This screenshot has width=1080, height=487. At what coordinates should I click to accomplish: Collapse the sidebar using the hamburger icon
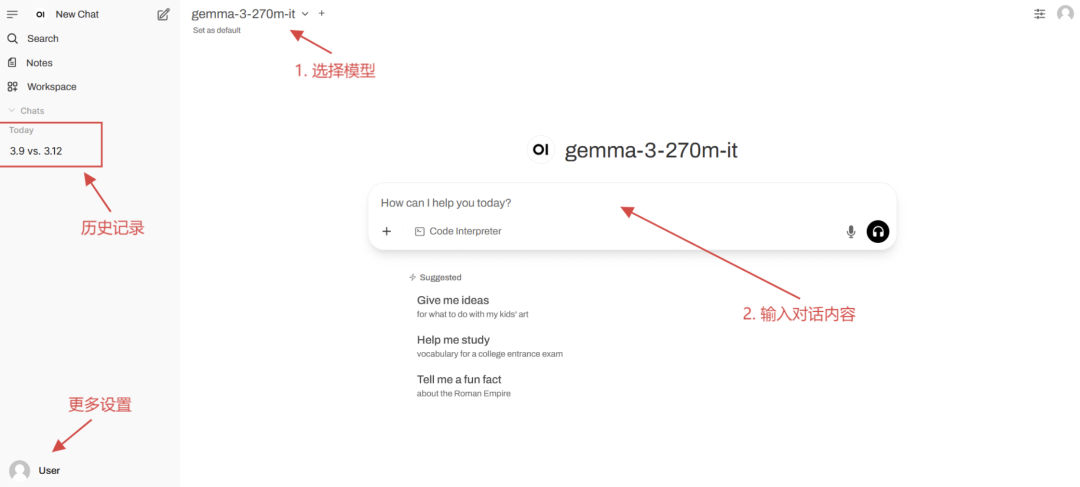12,14
